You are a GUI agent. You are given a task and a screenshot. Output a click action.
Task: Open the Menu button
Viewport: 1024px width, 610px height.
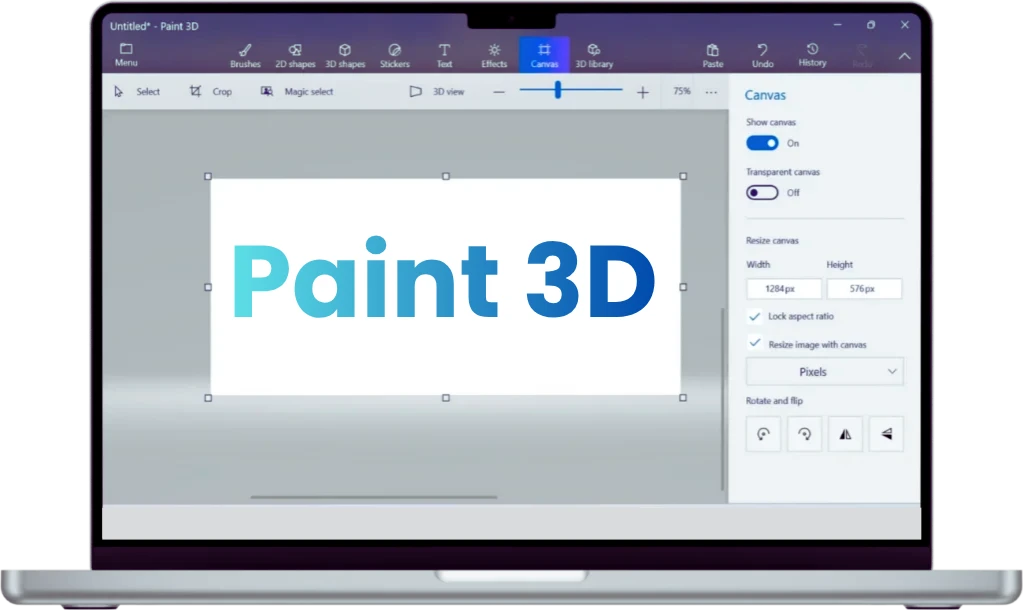point(126,55)
